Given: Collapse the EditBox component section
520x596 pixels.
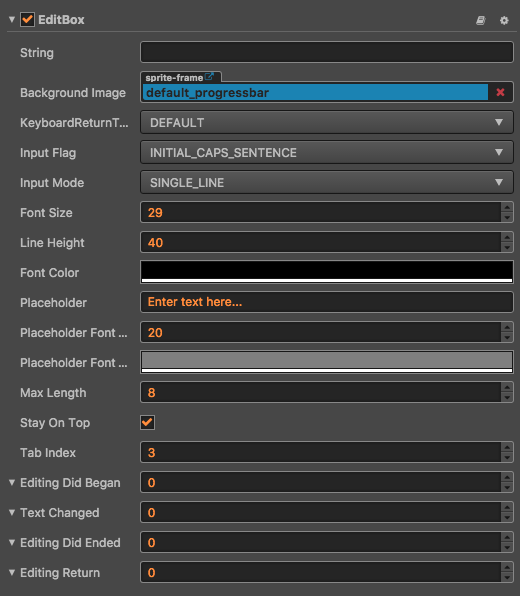Looking at the screenshot, I should [x=12, y=19].
